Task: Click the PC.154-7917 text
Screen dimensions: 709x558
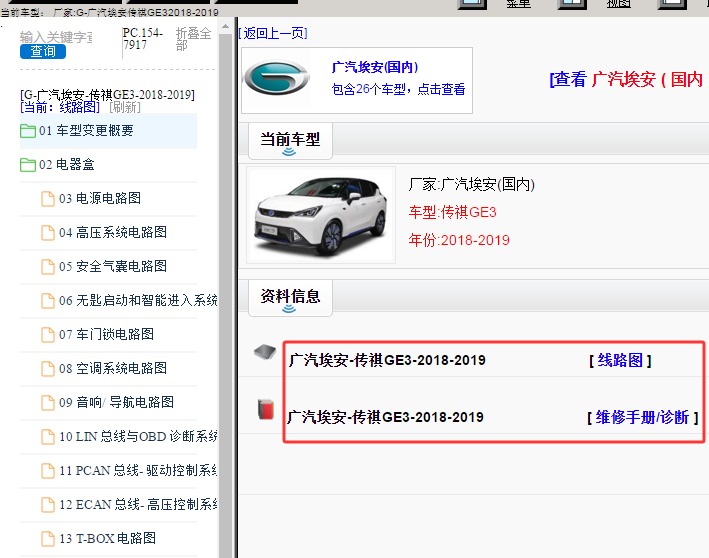Action: pos(142,39)
